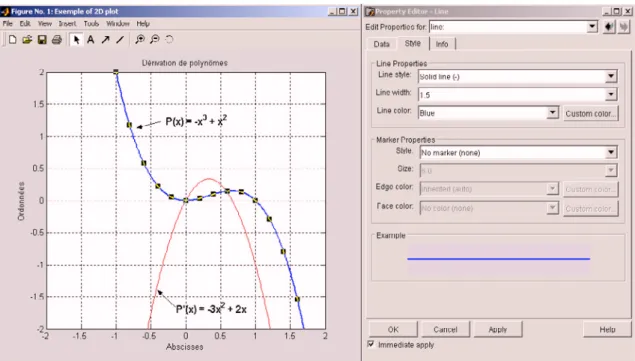Viewport: 635px width, 361px height.
Task: Open the Window menu
Action: (x=118, y=23)
